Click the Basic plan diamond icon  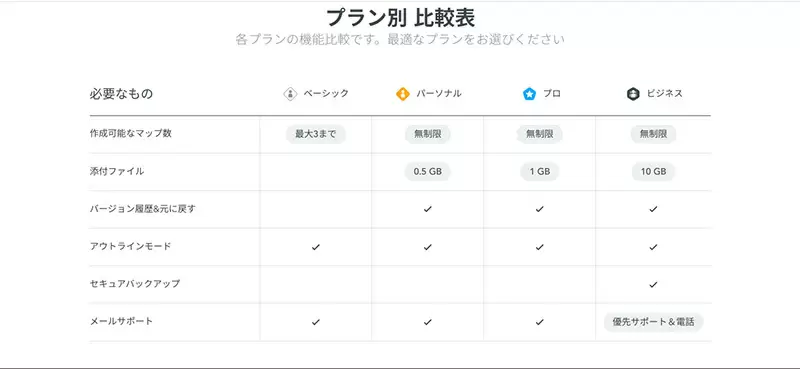290,94
